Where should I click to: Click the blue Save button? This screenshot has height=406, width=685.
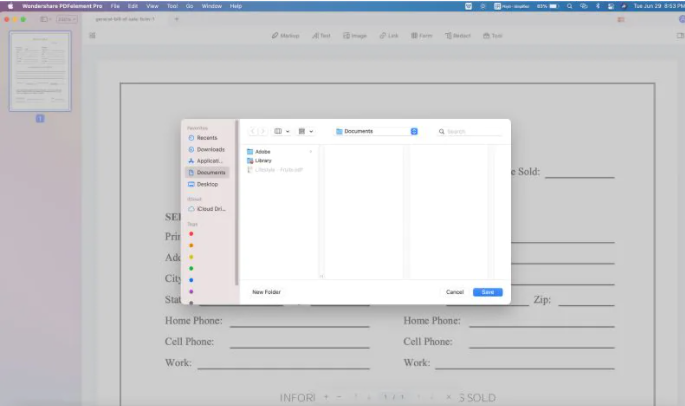pyautogui.click(x=488, y=292)
